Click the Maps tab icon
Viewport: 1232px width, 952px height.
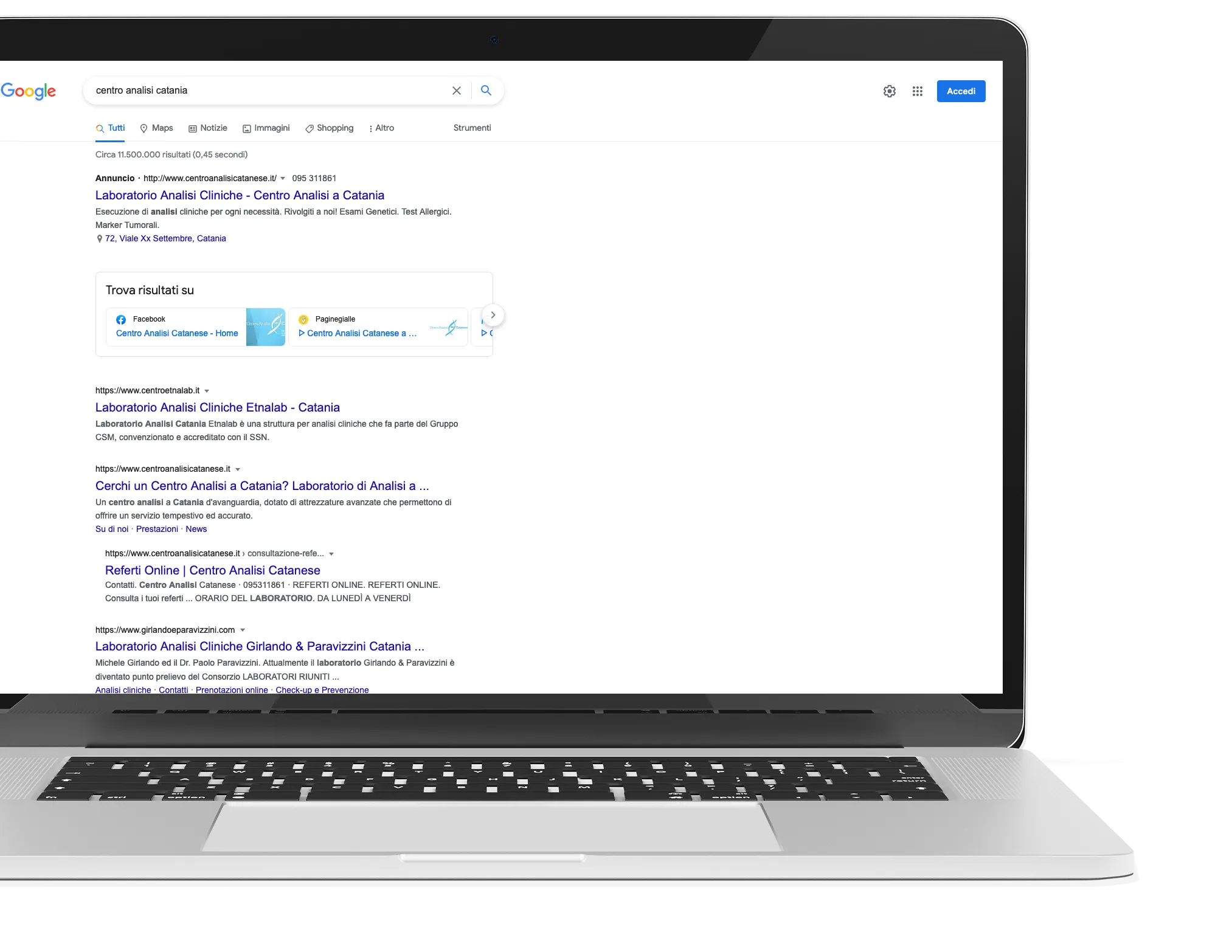point(144,128)
